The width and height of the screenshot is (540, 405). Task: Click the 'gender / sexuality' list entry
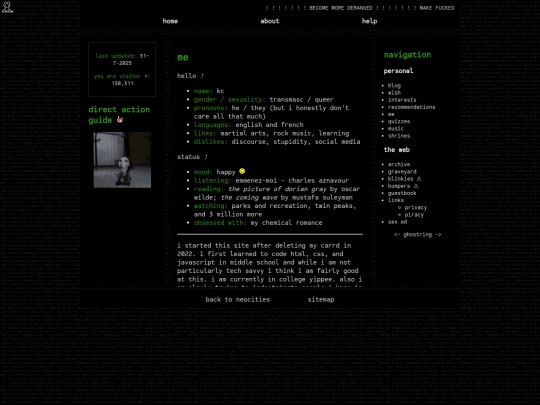pyautogui.click(x=263, y=100)
